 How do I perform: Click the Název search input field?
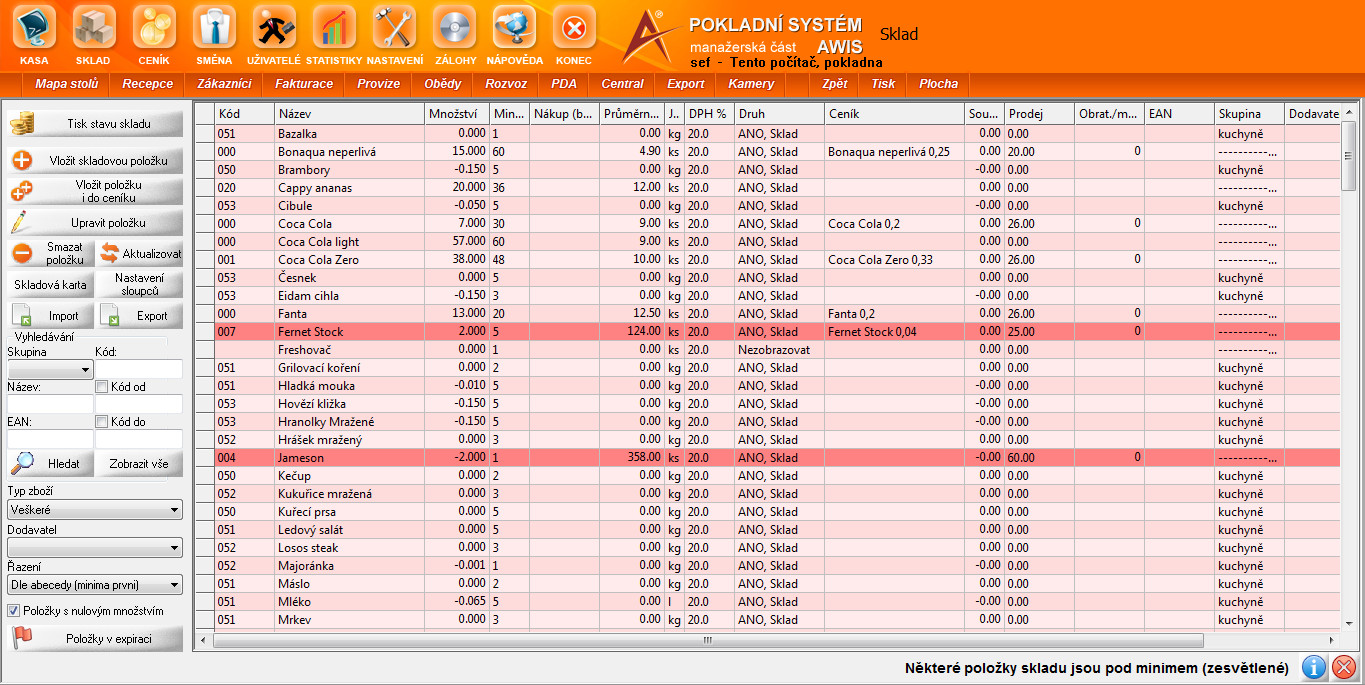[50, 404]
